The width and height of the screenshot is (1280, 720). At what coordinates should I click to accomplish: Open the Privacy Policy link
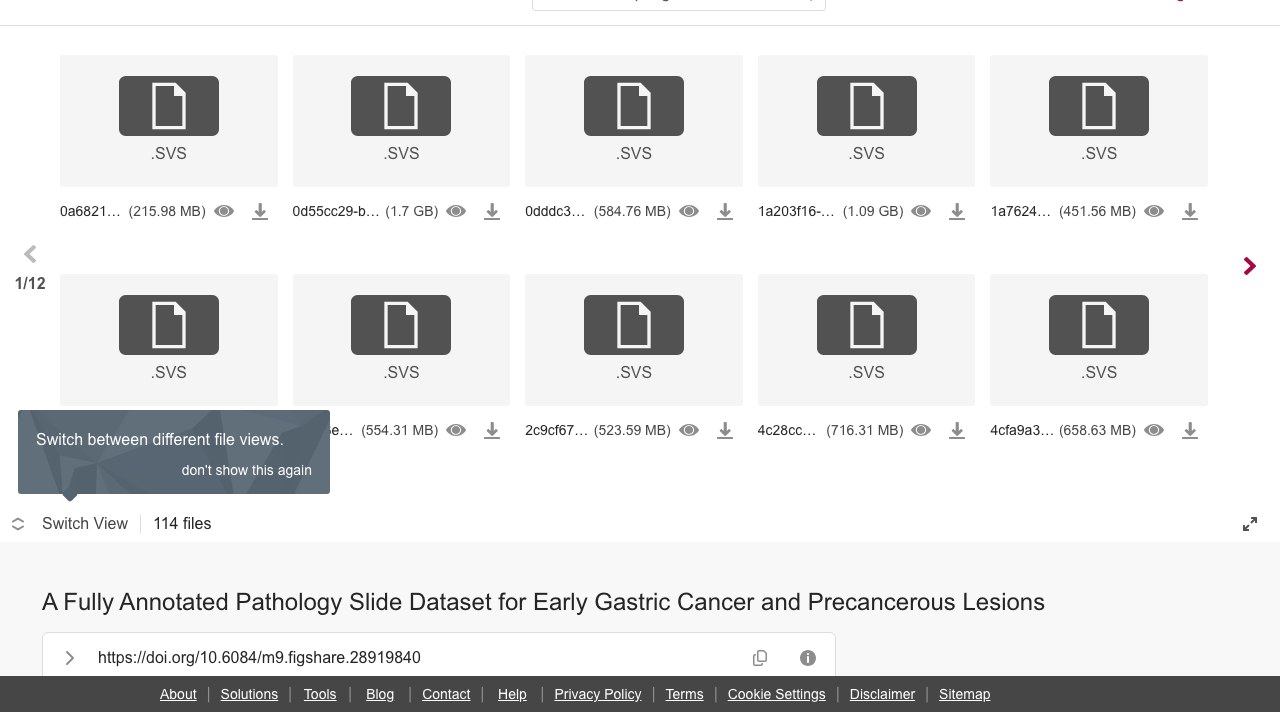pyautogui.click(x=598, y=694)
